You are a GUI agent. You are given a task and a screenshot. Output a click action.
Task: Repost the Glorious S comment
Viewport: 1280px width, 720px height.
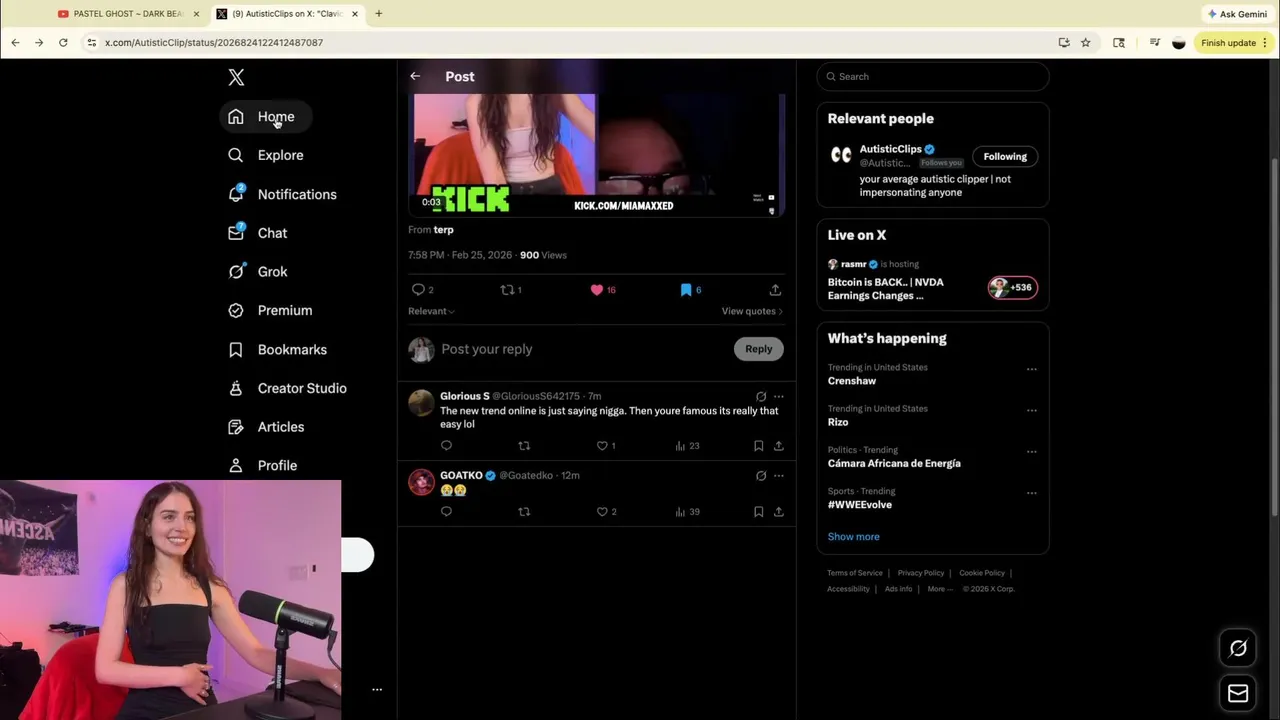(524, 446)
